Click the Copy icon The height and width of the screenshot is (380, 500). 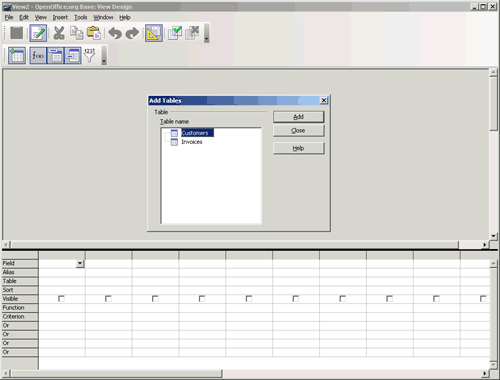coord(77,33)
